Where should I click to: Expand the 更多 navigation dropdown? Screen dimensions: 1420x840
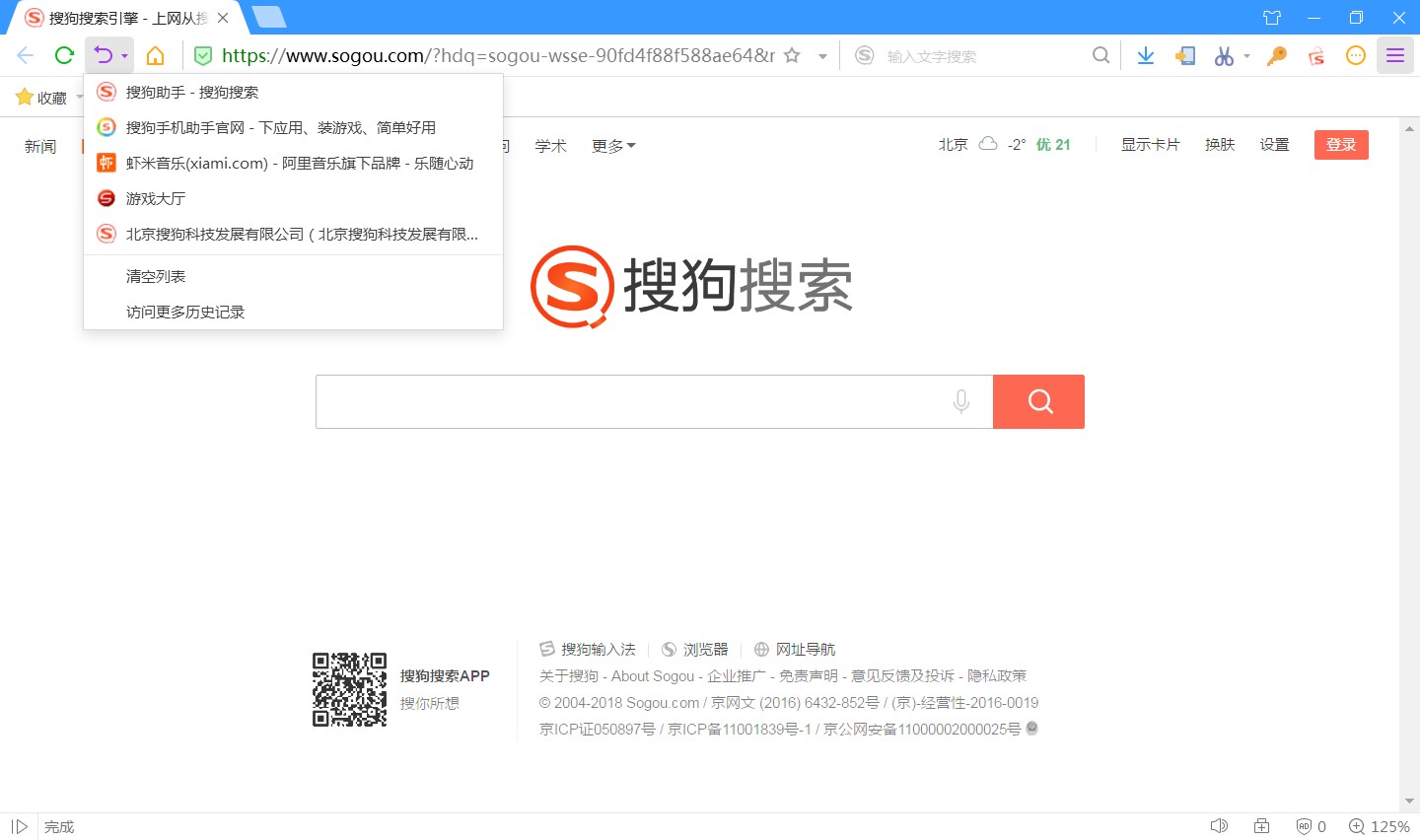[613, 145]
